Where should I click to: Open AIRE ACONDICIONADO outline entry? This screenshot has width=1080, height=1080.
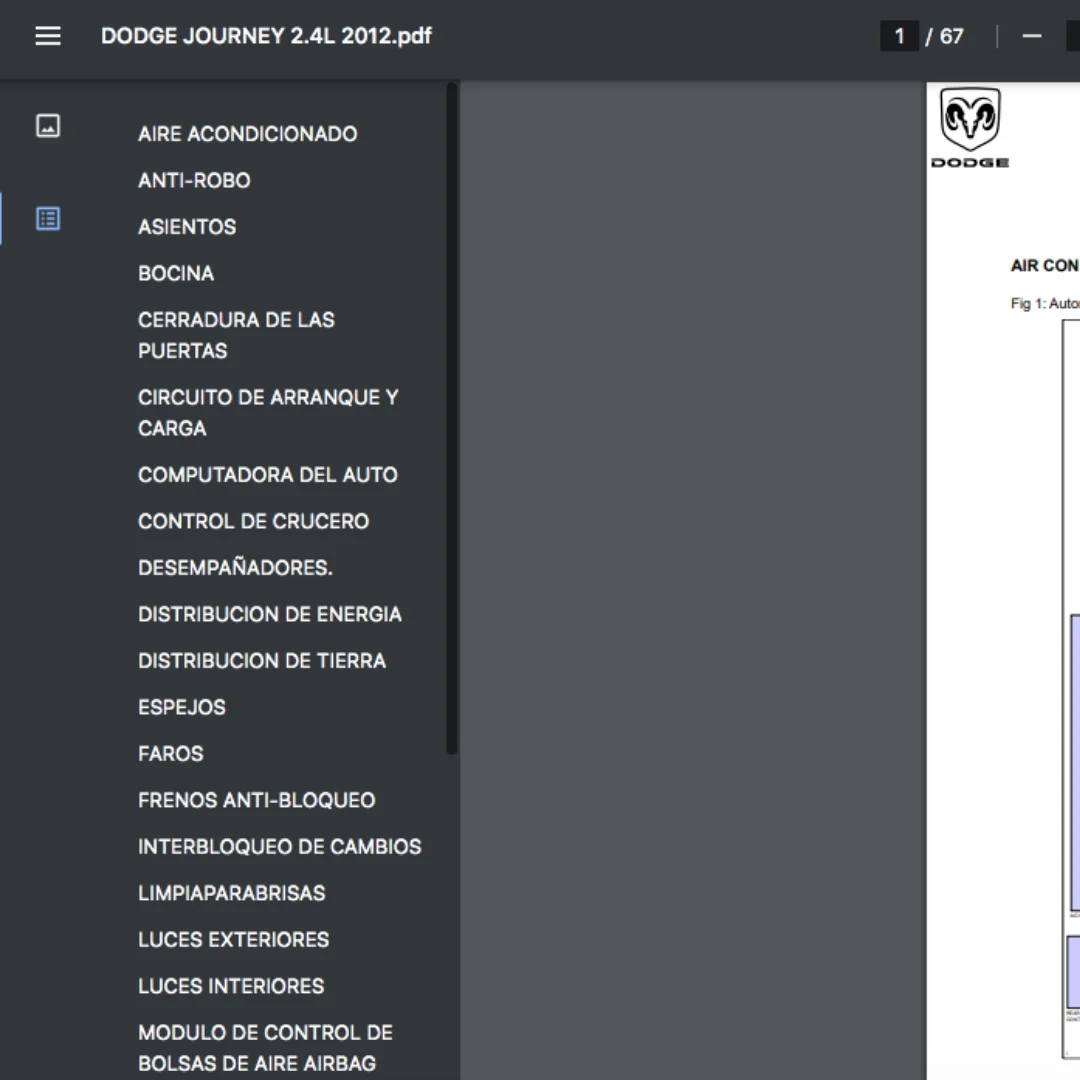tap(247, 134)
